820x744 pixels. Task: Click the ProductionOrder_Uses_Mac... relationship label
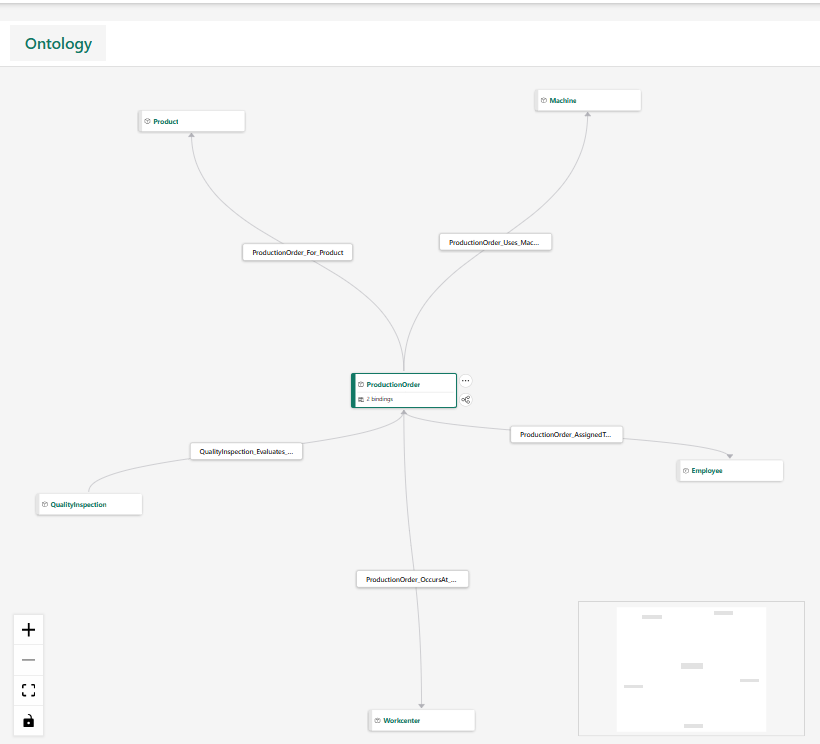[x=495, y=242]
